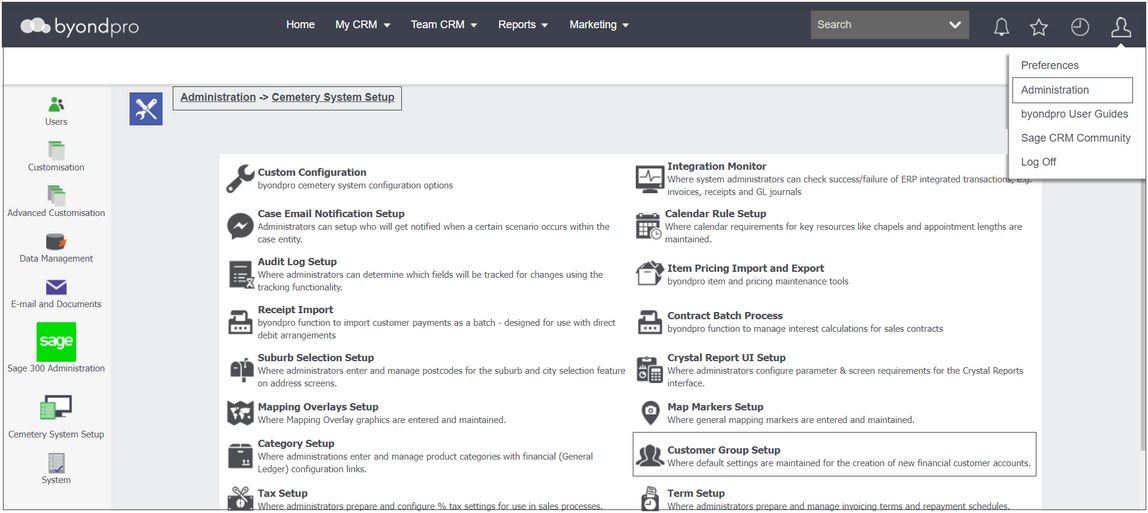Open Case Email Notification Setup link

(331, 214)
